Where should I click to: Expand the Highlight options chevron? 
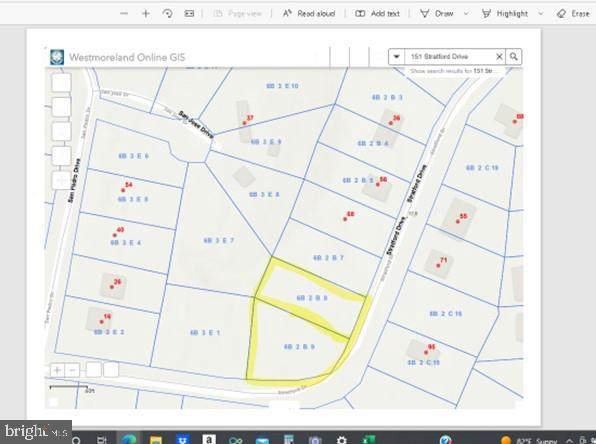point(541,14)
